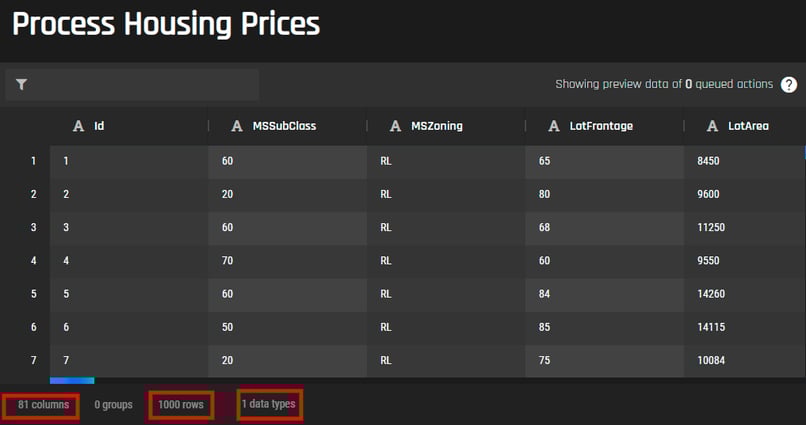
Task: Click the 81 columns status label
Action: point(43,404)
